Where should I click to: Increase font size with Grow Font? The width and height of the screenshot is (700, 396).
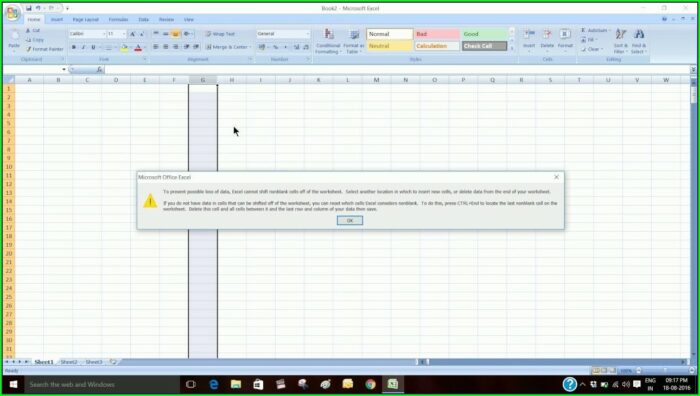133,34
